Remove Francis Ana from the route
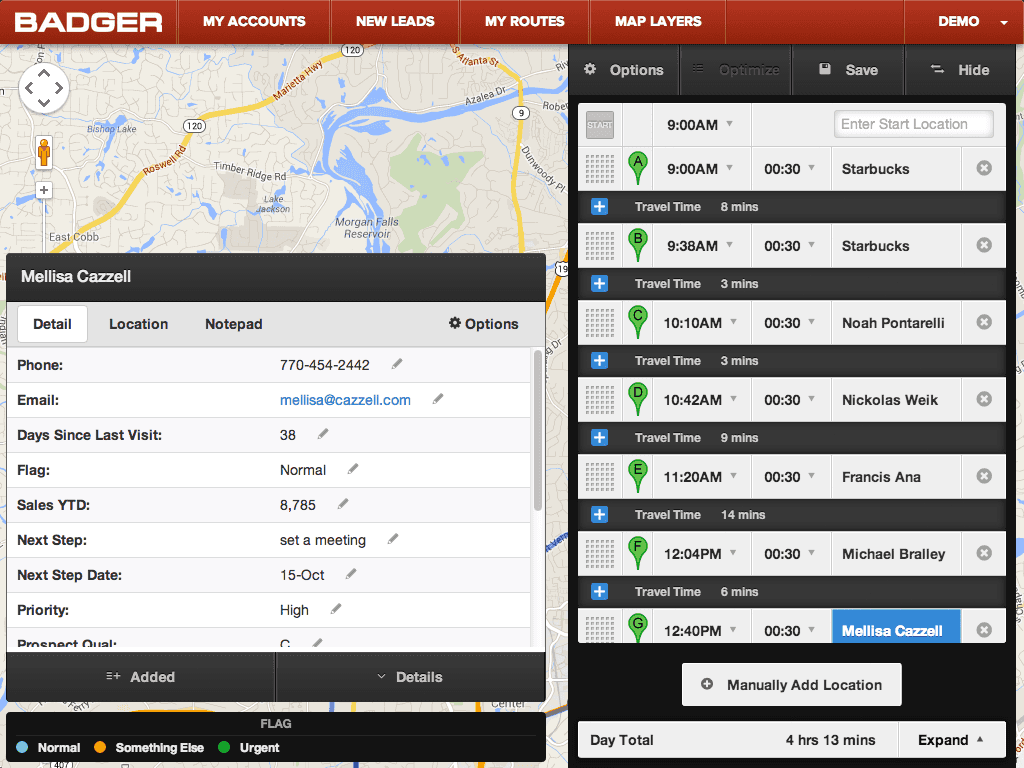 pos(984,477)
